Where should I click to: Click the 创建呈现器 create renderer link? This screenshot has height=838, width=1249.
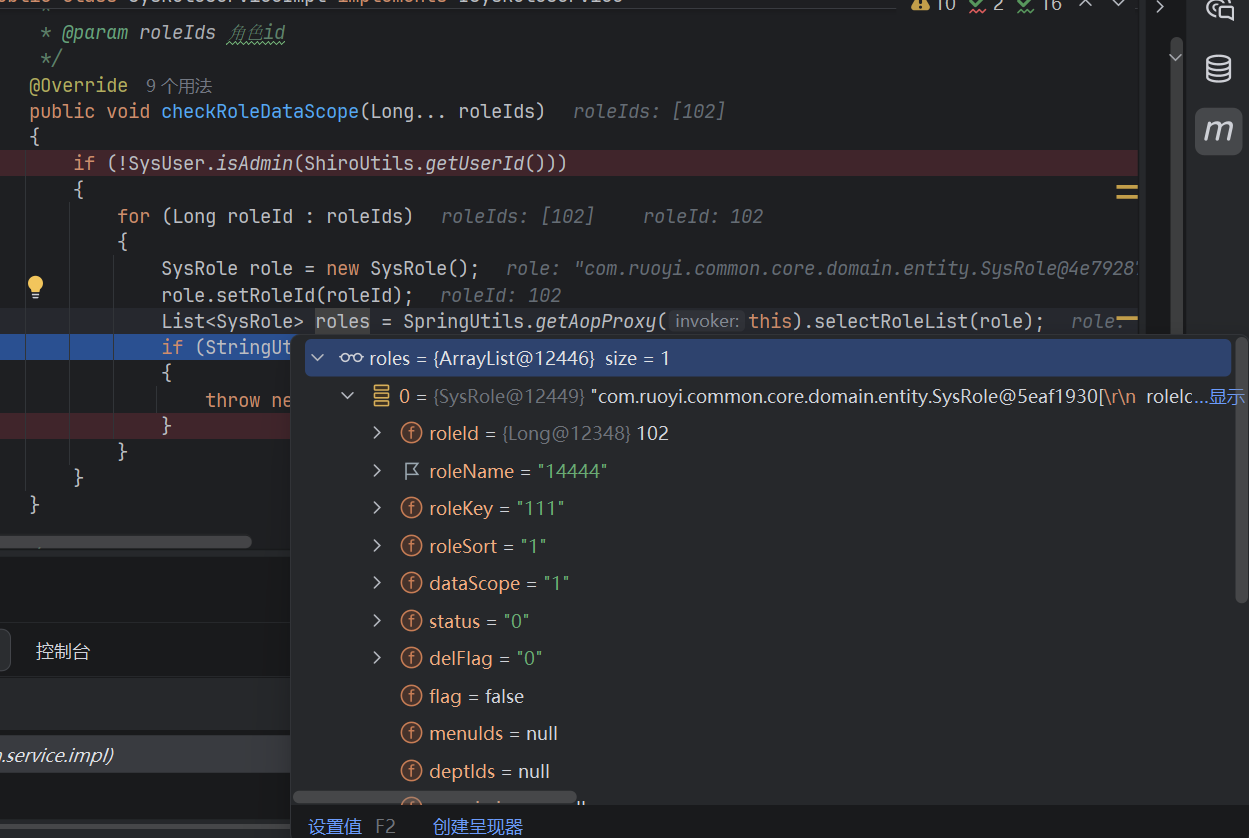(478, 826)
